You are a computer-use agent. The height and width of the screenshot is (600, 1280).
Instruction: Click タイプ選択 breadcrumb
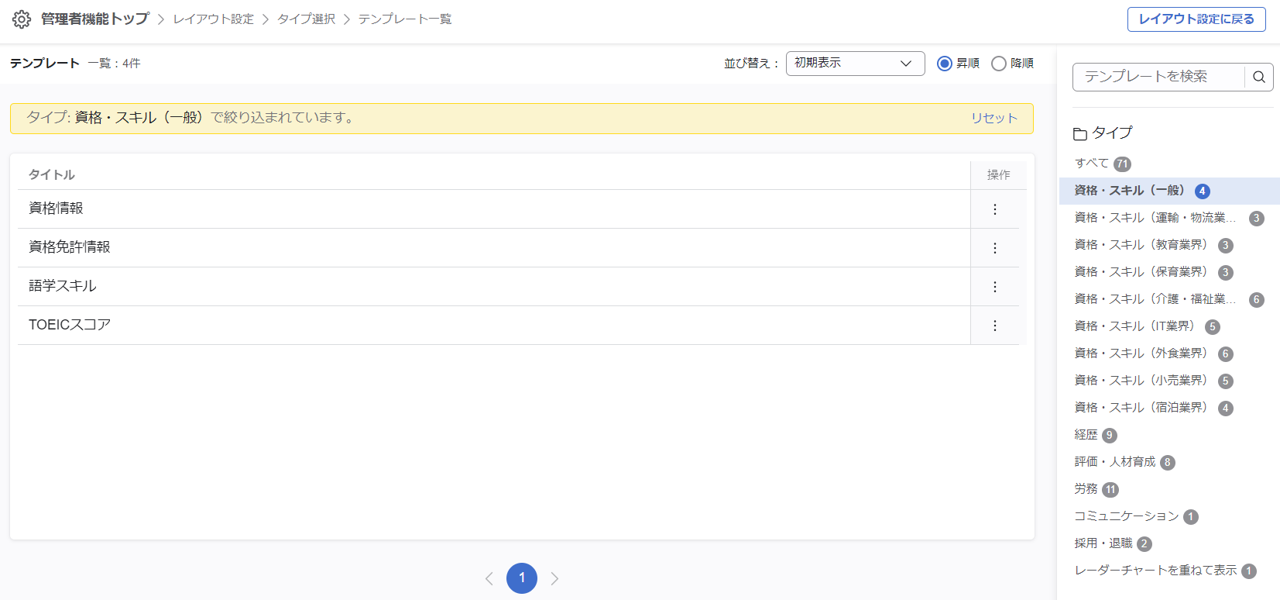tap(306, 19)
